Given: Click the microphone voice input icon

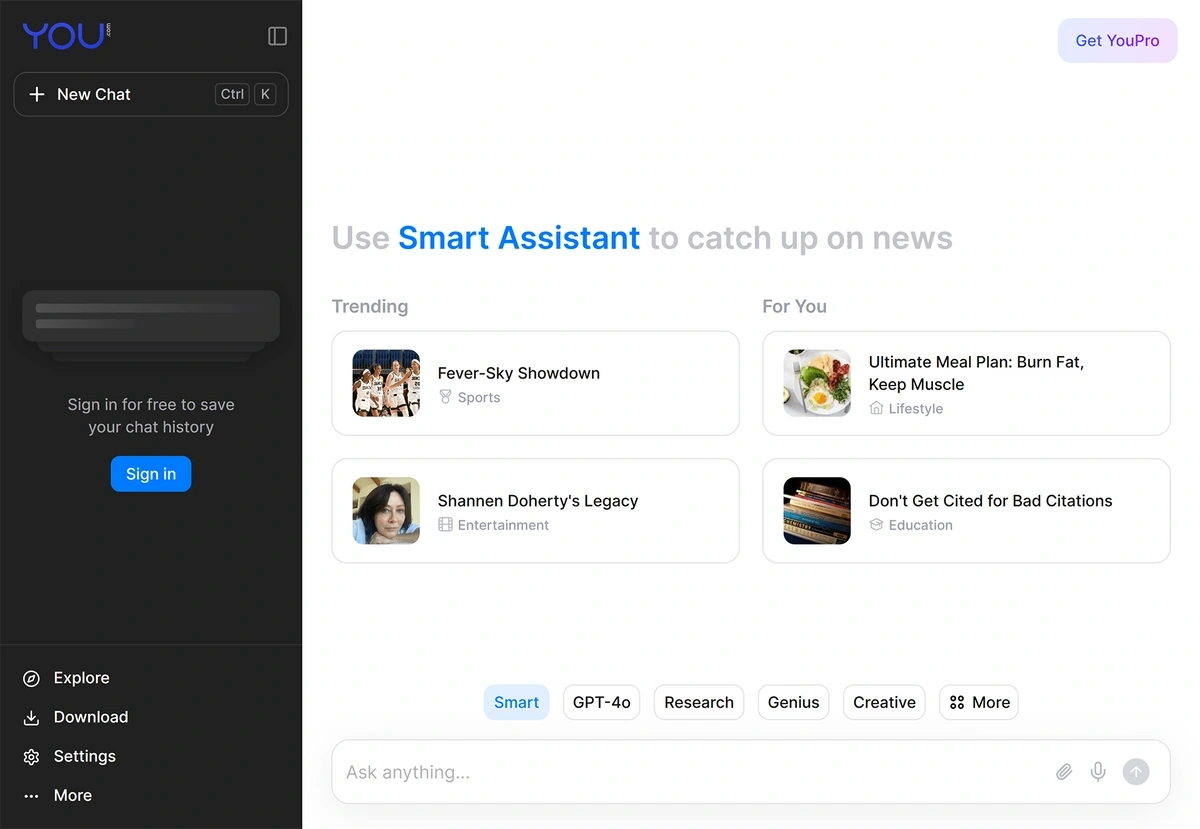Looking at the screenshot, I should (x=1098, y=771).
